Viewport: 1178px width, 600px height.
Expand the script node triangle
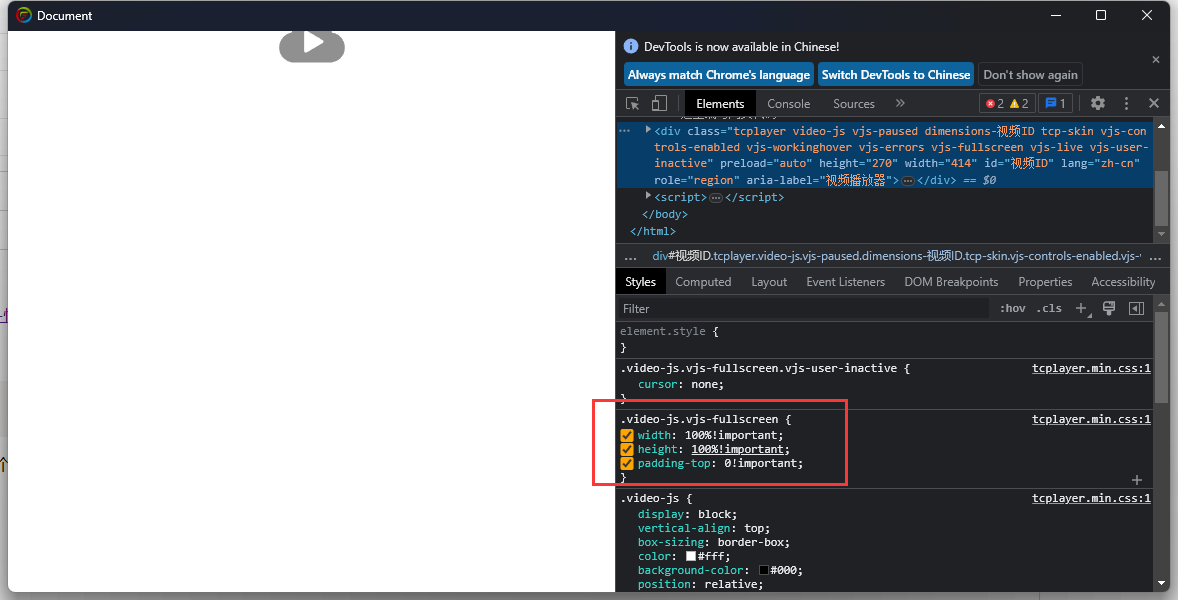648,196
